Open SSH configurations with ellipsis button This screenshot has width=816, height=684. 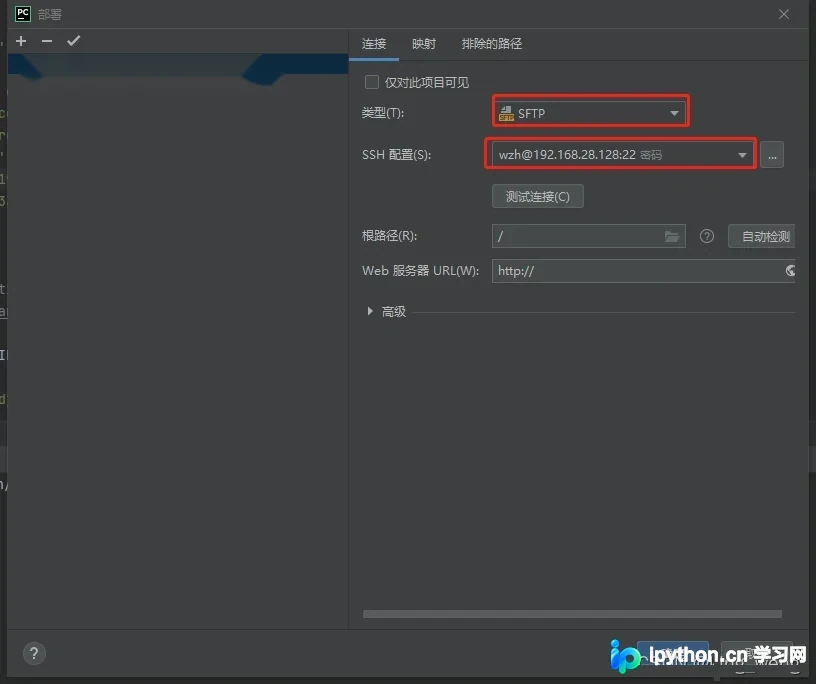(x=772, y=155)
